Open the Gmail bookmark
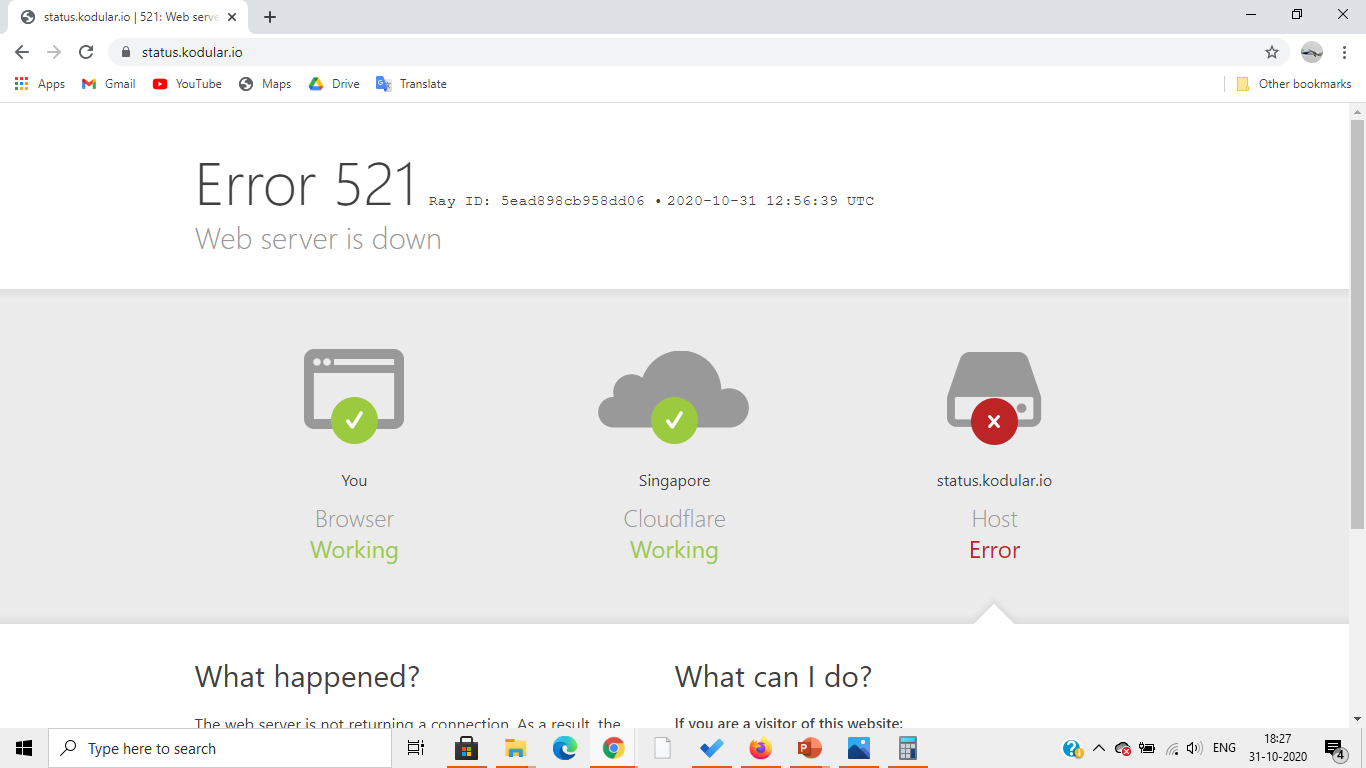This screenshot has width=1366, height=768. [109, 84]
